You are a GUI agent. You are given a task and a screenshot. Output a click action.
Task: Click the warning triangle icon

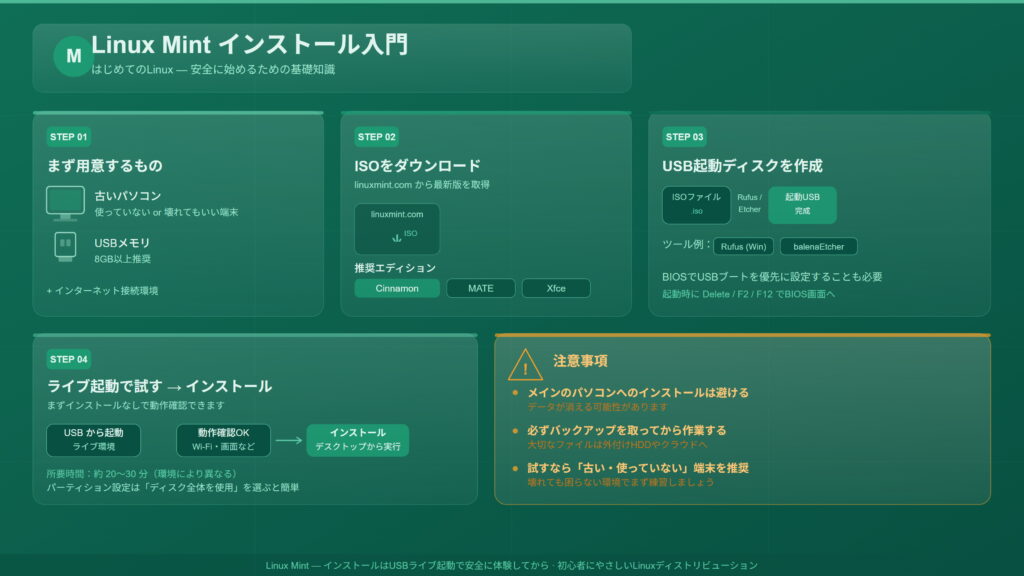click(524, 364)
